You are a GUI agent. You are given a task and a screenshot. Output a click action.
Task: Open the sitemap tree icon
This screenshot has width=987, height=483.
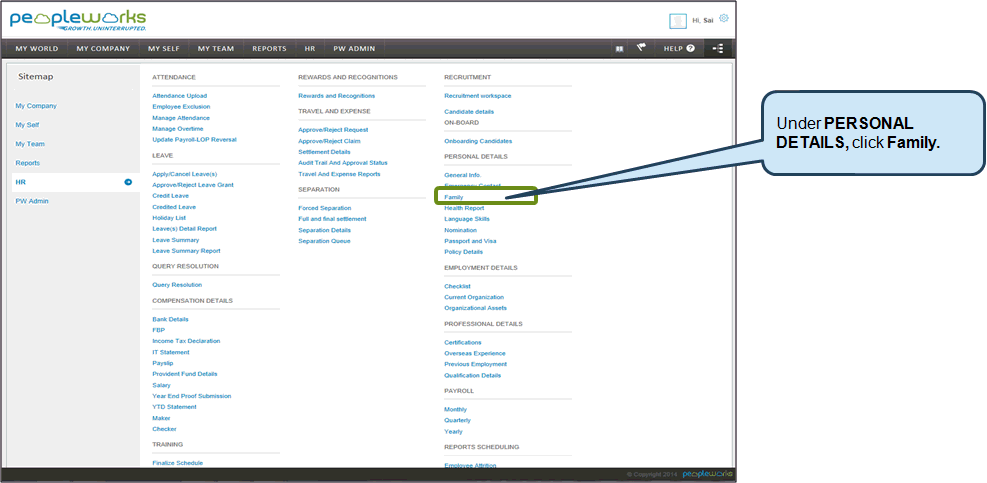[x=717, y=48]
